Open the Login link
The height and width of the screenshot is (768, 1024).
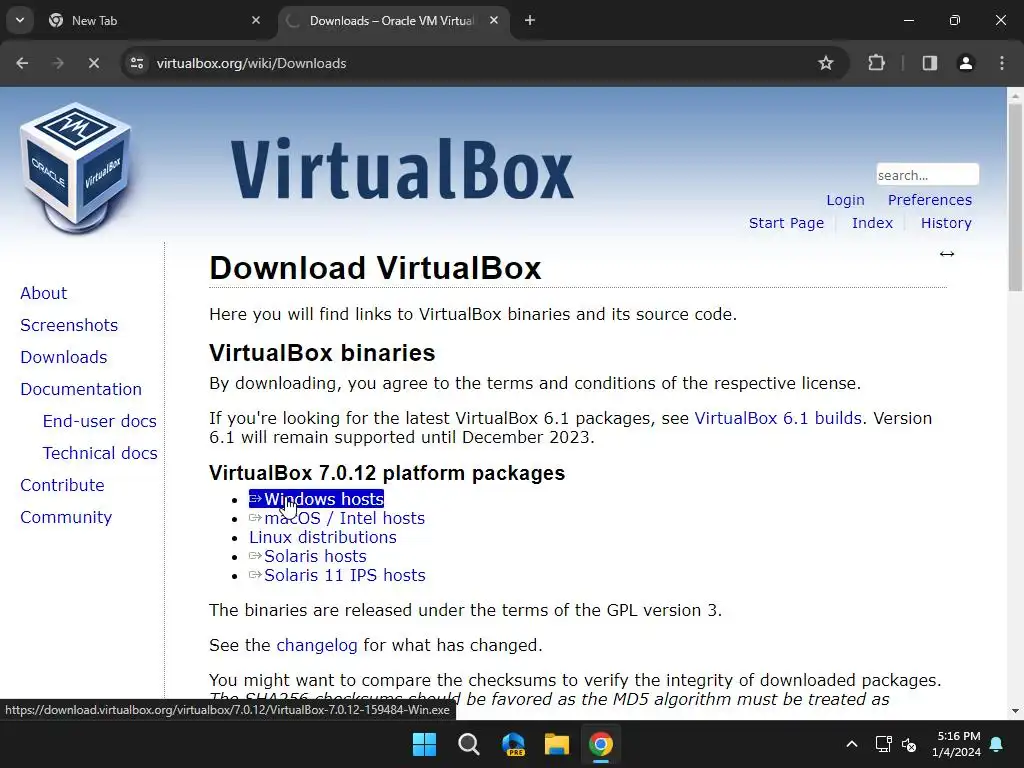[x=845, y=200]
